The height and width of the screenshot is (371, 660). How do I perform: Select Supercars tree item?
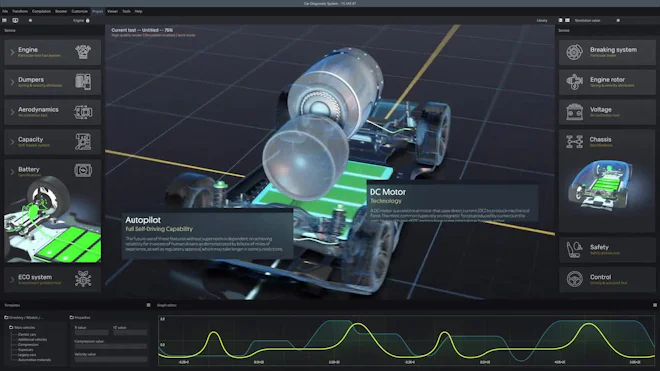[x=25, y=350]
